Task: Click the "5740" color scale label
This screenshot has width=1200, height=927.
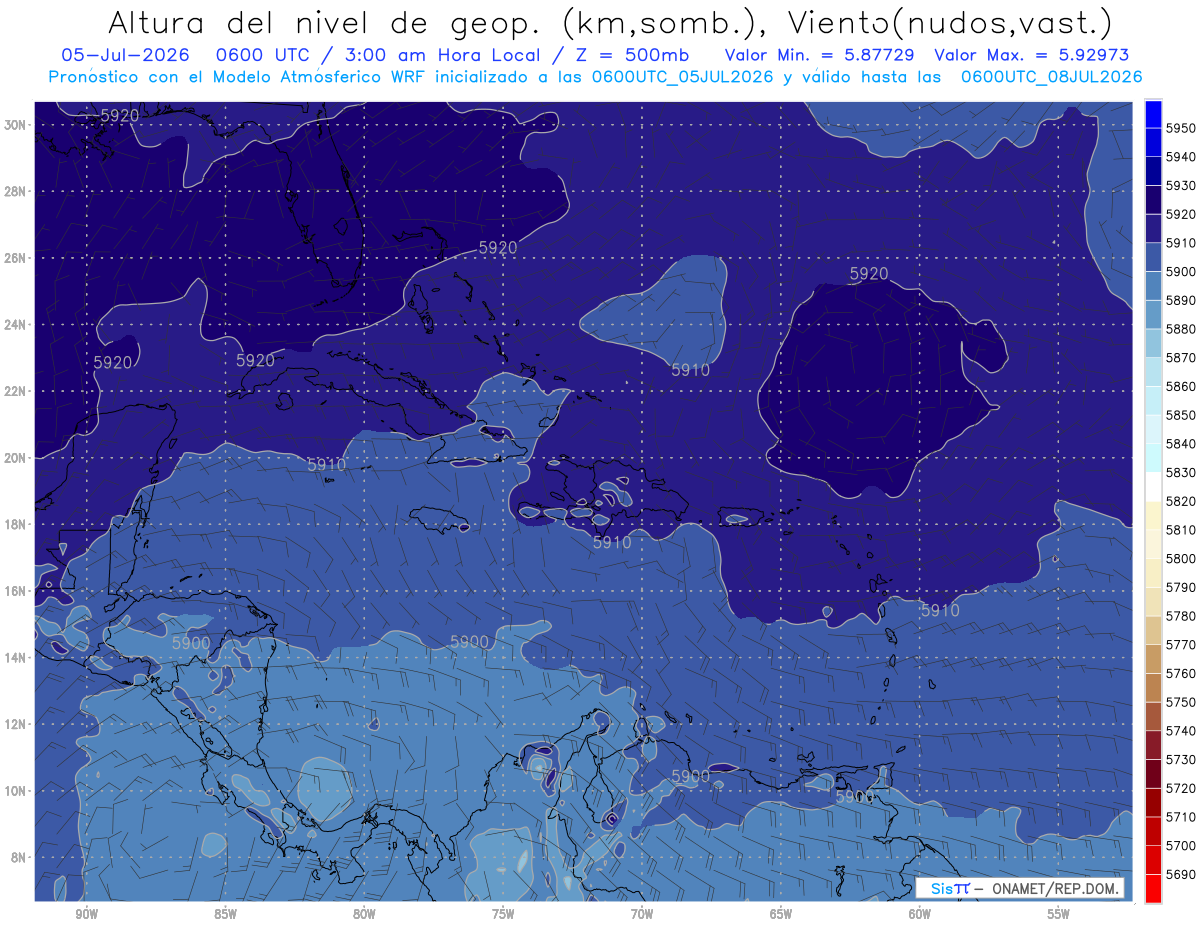Action: click(x=1181, y=731)
